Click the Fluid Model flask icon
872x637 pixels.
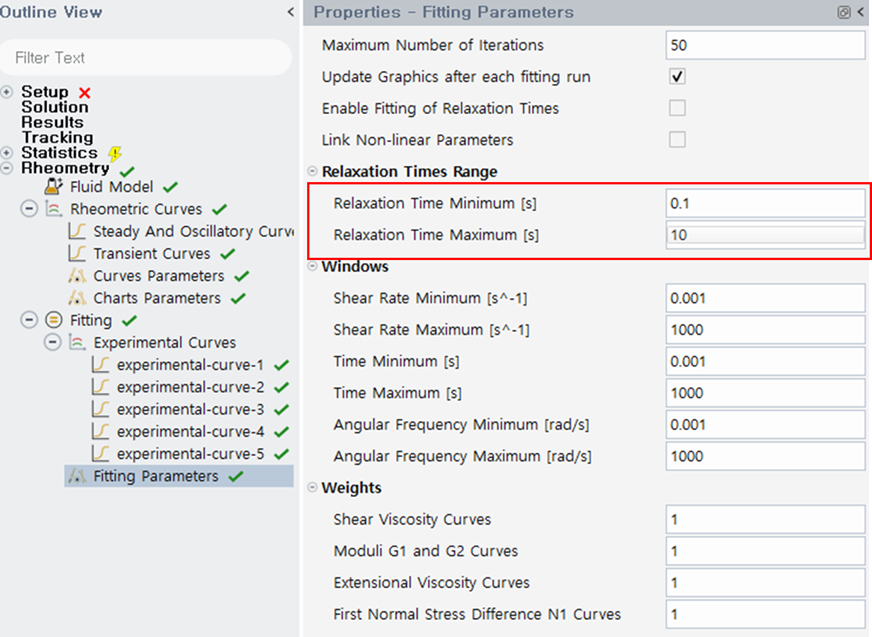[54, 187]
